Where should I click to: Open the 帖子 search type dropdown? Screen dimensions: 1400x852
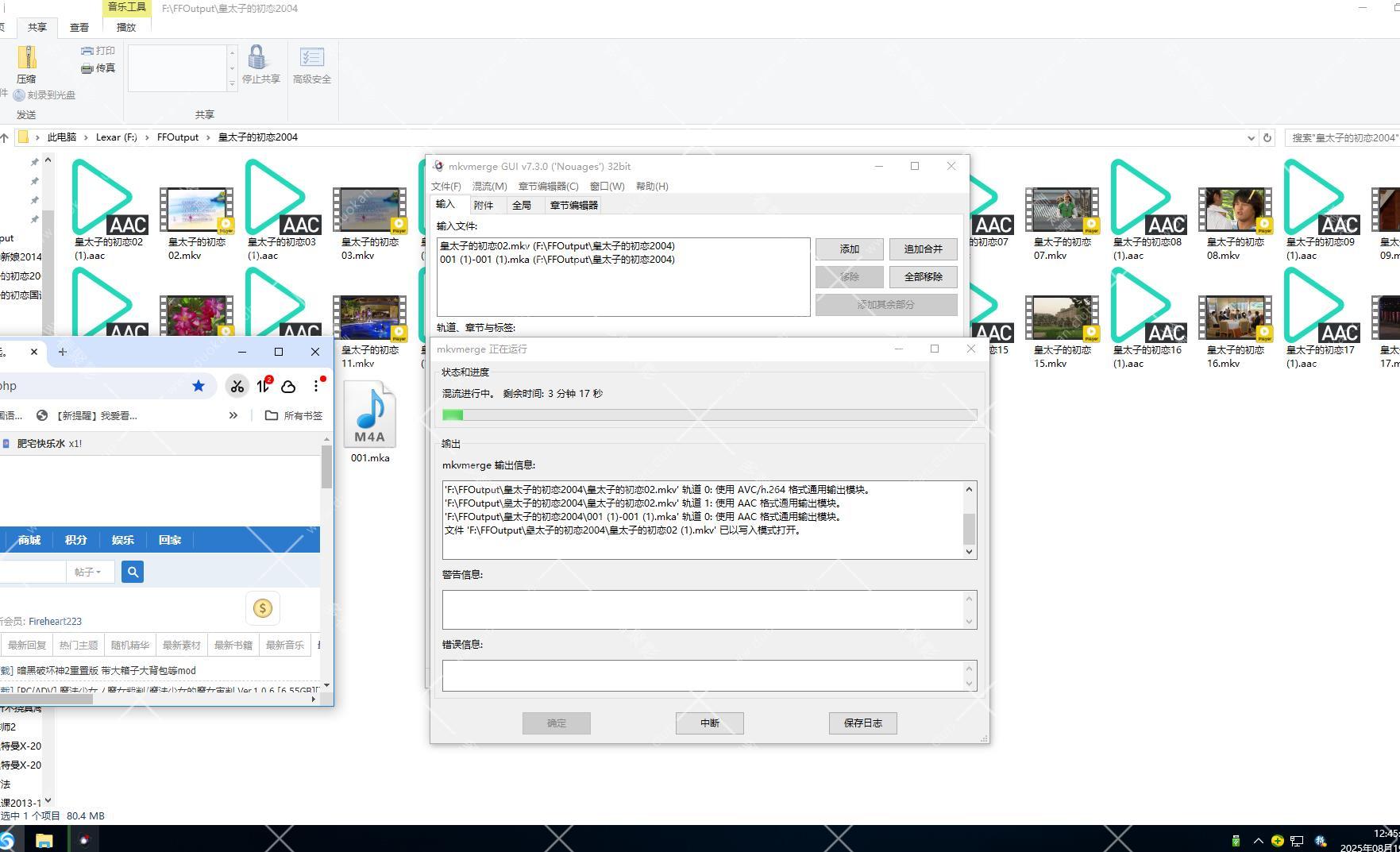pyautogui.click(x=88, y=572)
